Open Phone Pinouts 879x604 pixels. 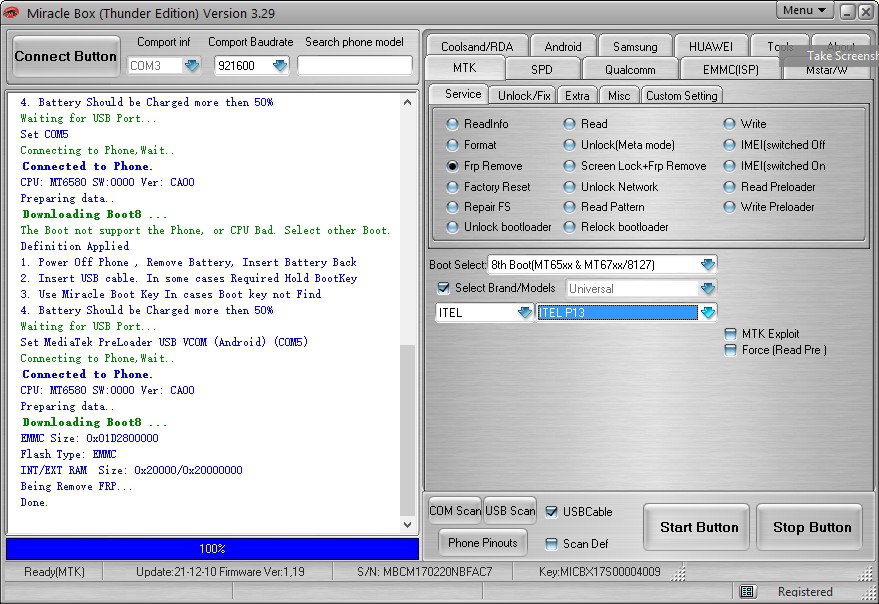483,542
